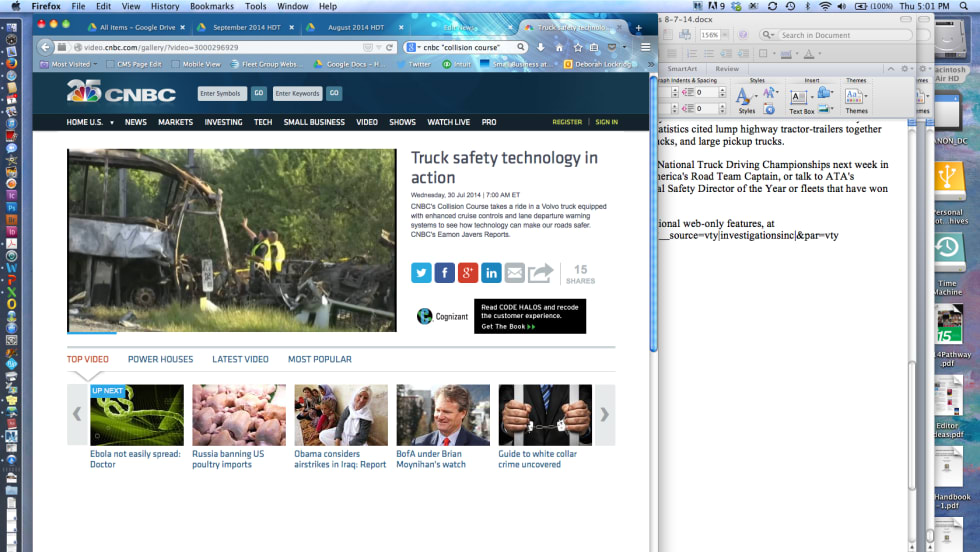Click the SIGN IN link

point(606,122)
